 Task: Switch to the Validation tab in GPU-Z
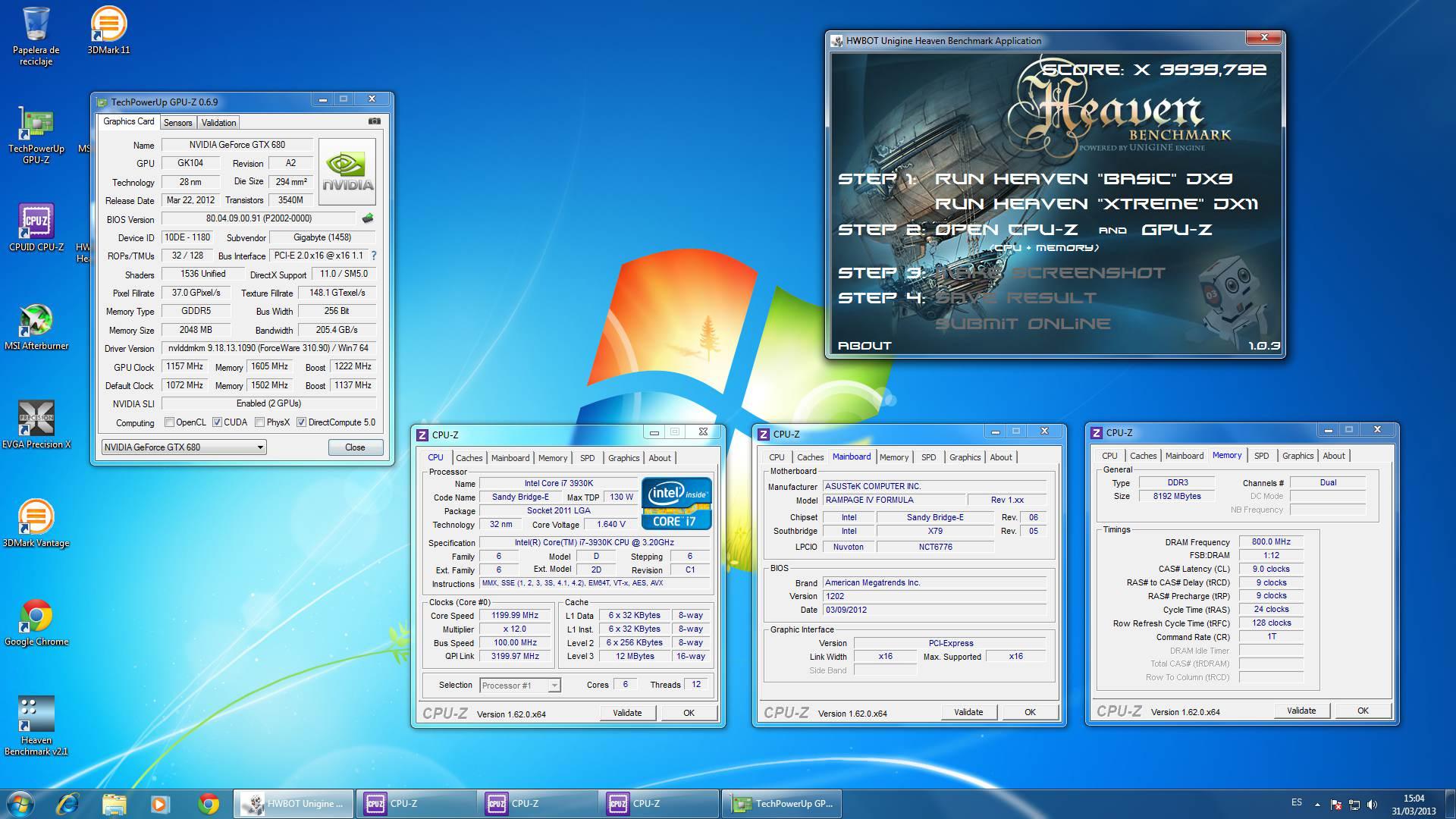(219, 123)
